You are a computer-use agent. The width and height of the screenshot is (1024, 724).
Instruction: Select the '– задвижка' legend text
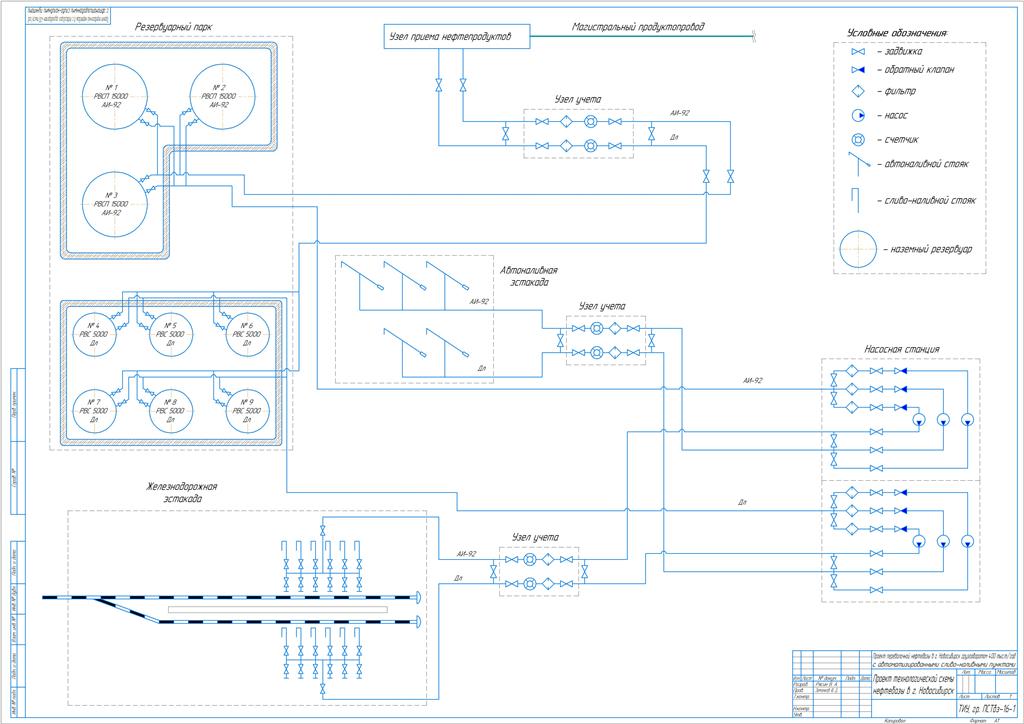pos(899,52)
